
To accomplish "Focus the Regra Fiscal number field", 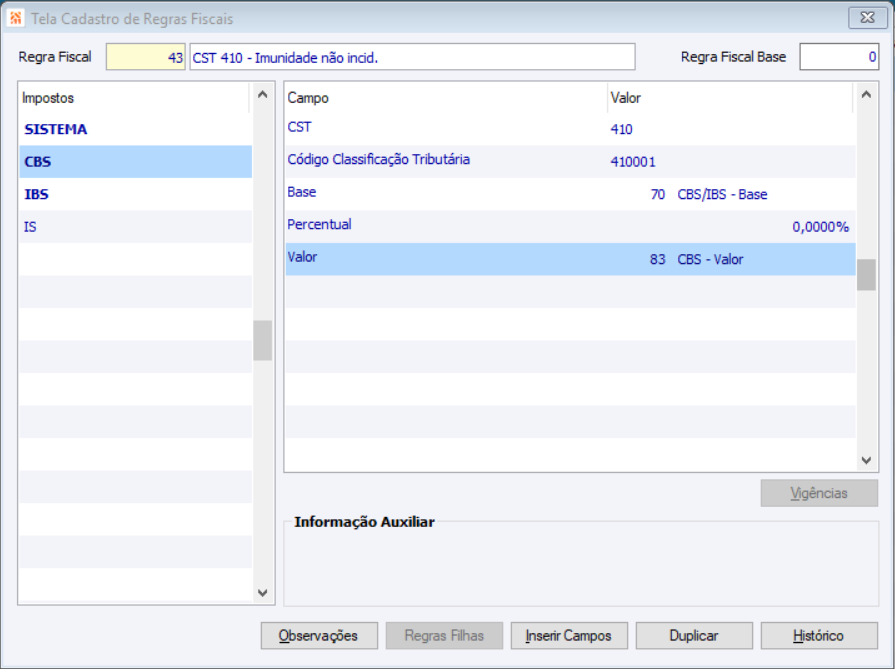I will (x=146, y=57).
